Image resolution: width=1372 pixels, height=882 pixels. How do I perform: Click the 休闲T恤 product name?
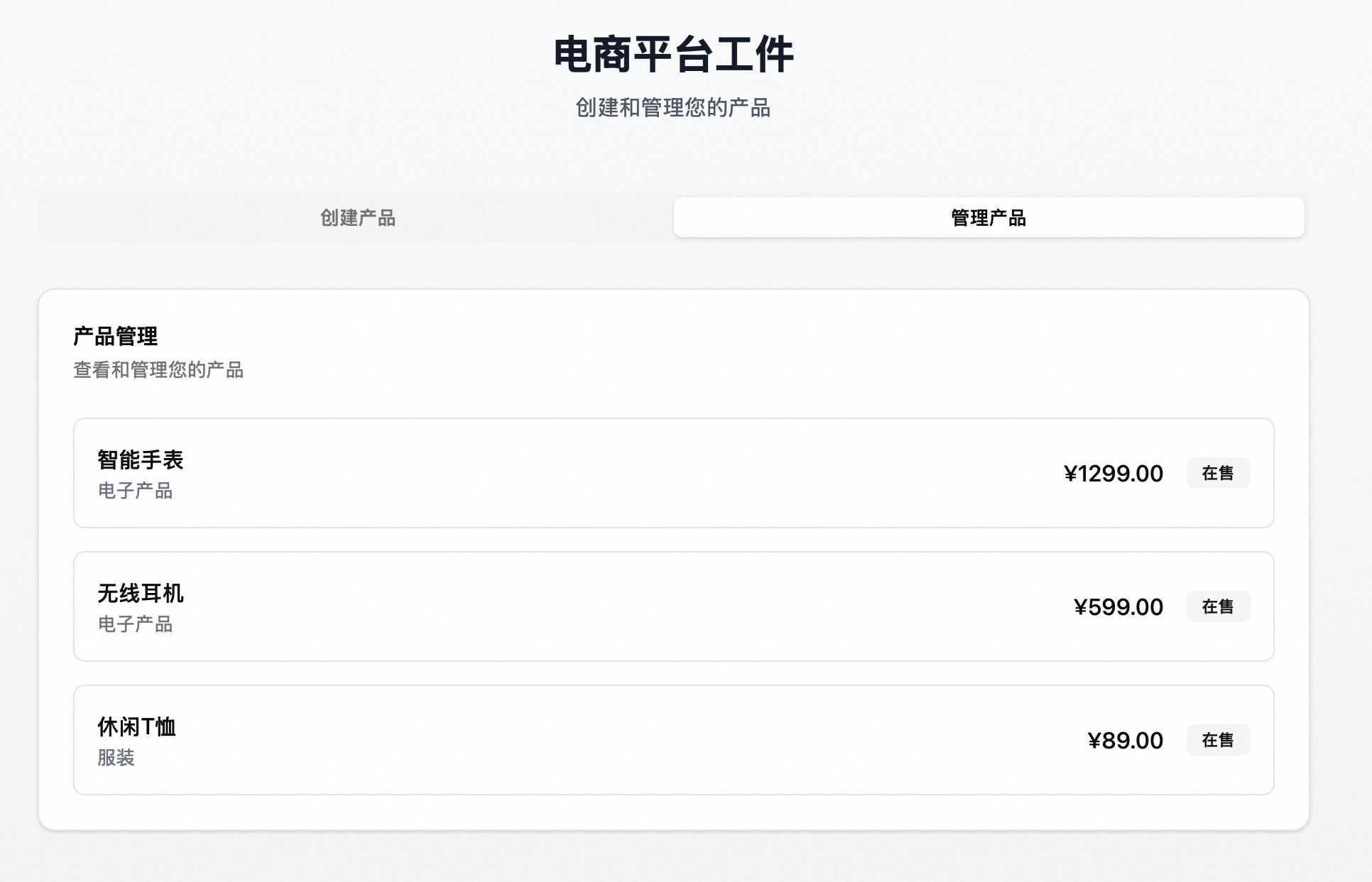pyautogui.click(x=136, y=726)
